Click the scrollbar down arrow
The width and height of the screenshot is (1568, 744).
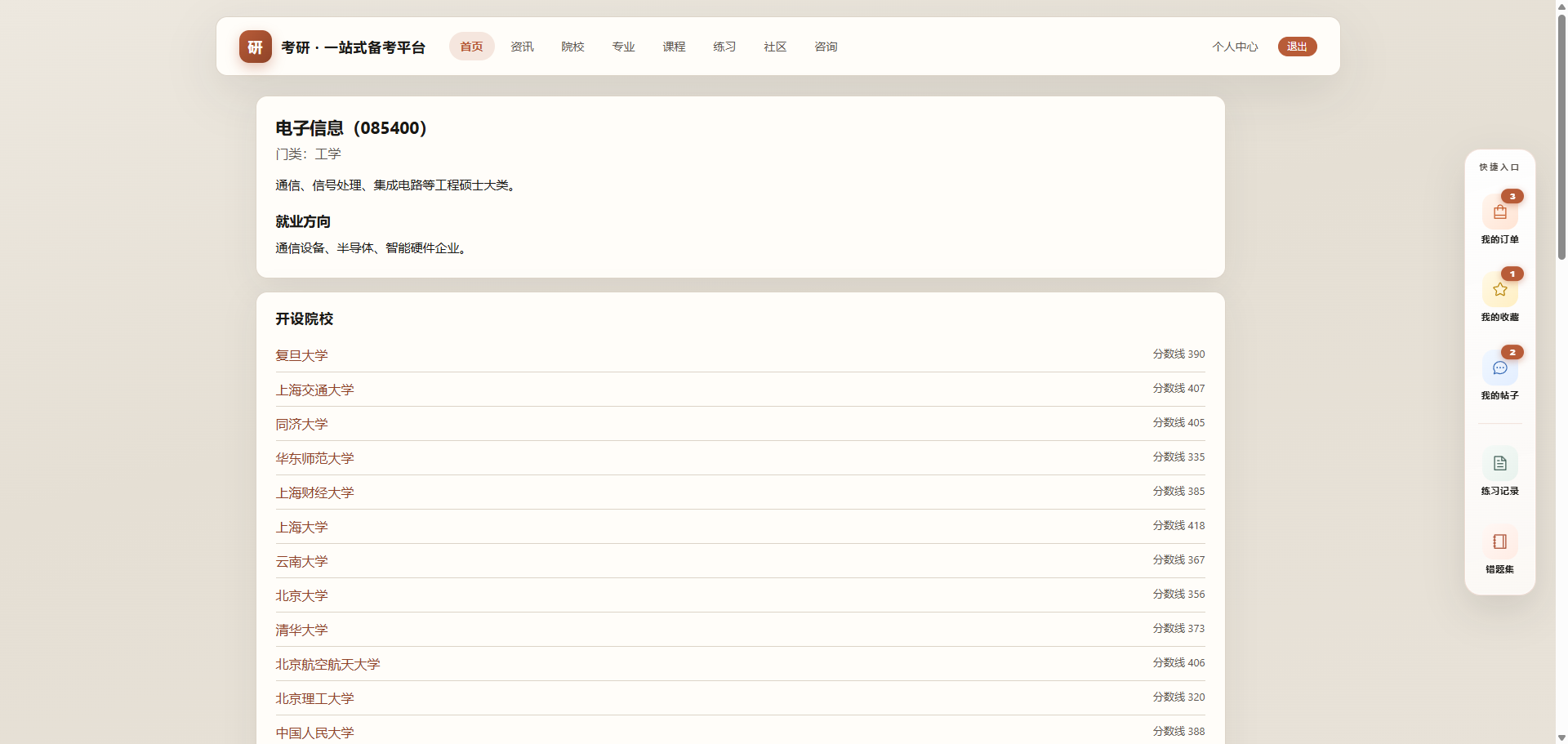click(1561, 737)
